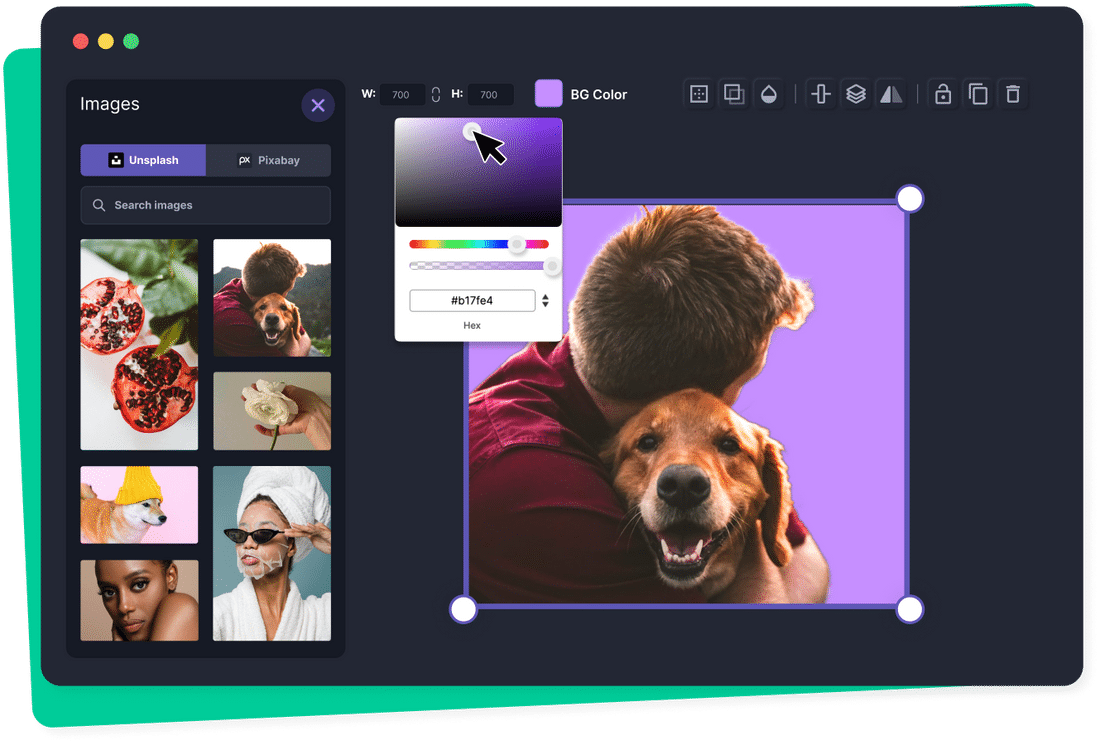Click the opacity alpha slider

click(x=478, y=266)
